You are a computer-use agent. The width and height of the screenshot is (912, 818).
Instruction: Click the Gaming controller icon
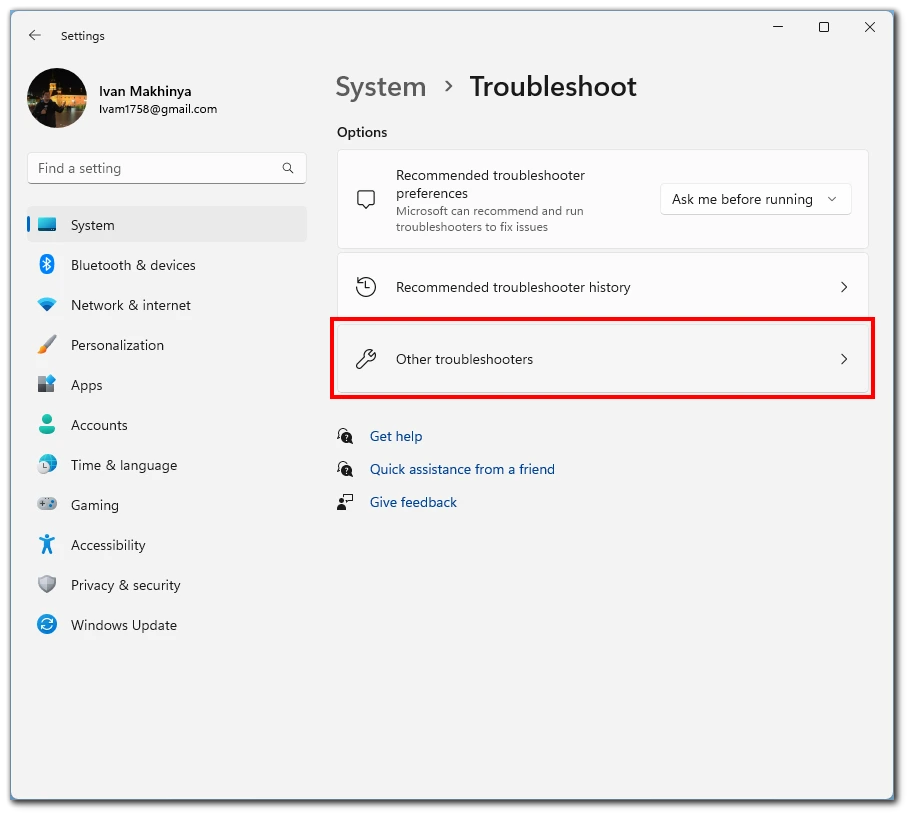click(x=47, y=504)
